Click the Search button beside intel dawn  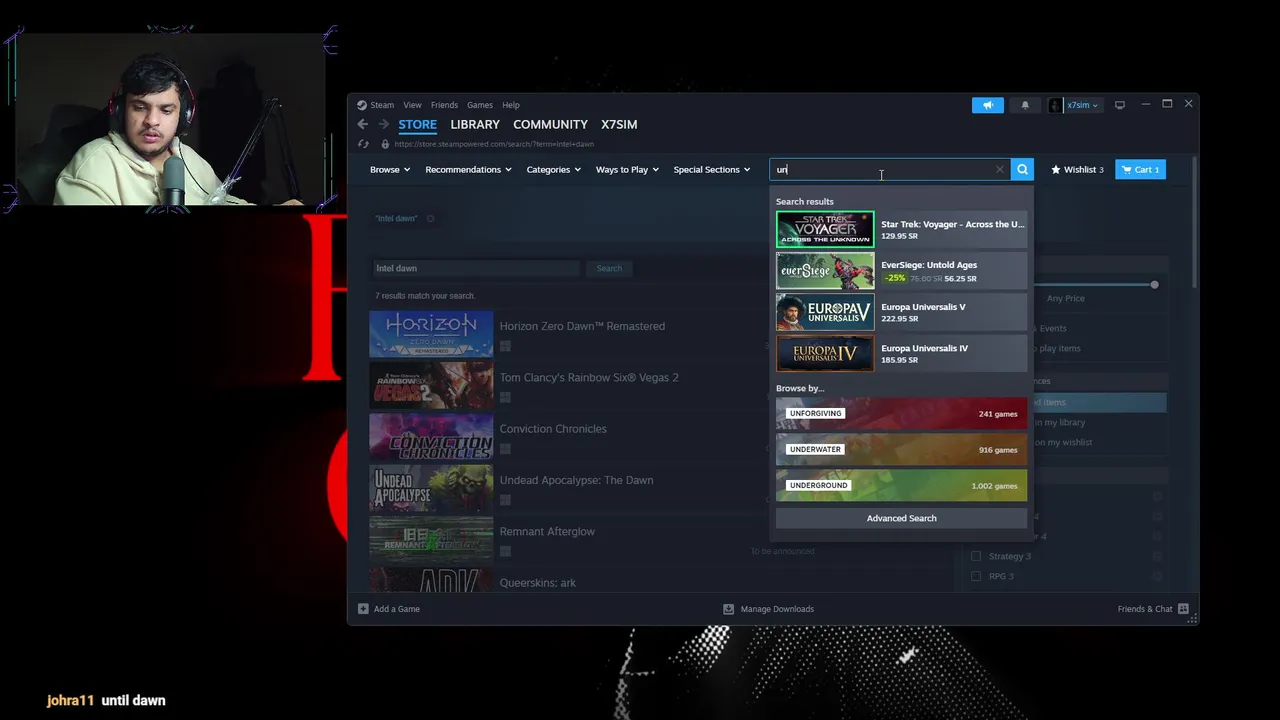[609, 268]
